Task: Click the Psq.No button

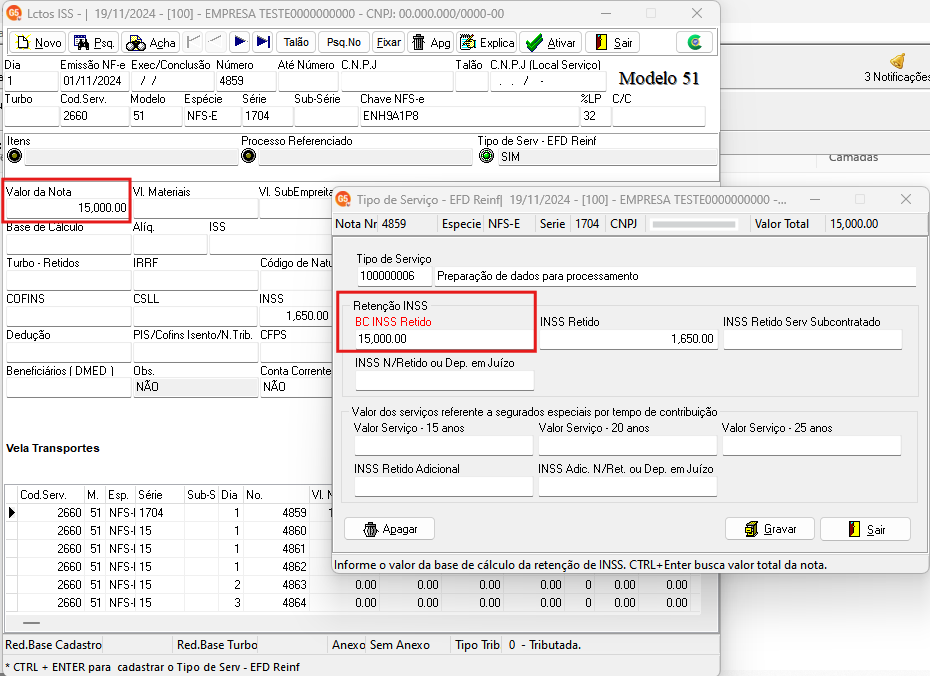Action: (x=343, y=42)
